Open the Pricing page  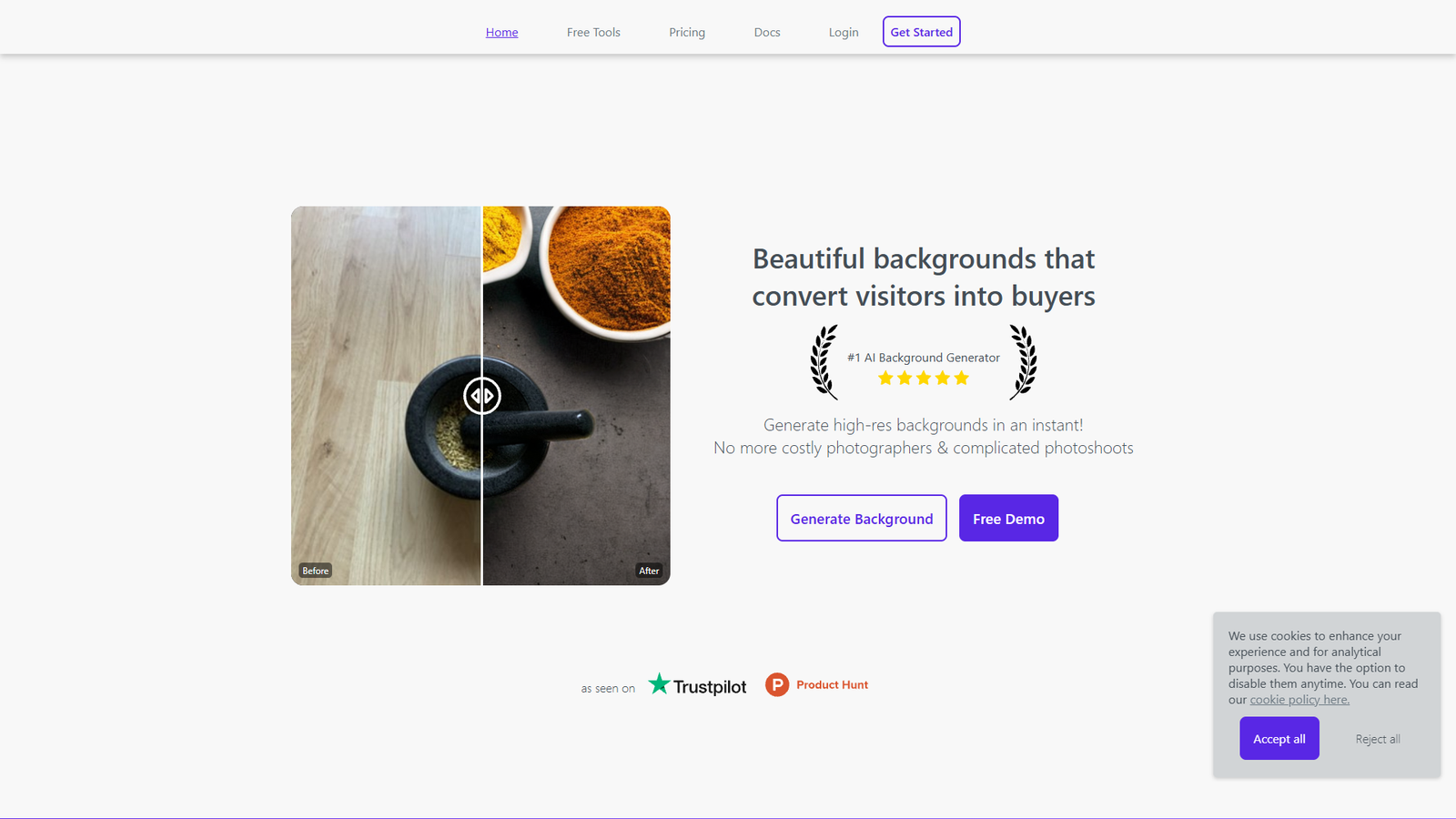686,32
